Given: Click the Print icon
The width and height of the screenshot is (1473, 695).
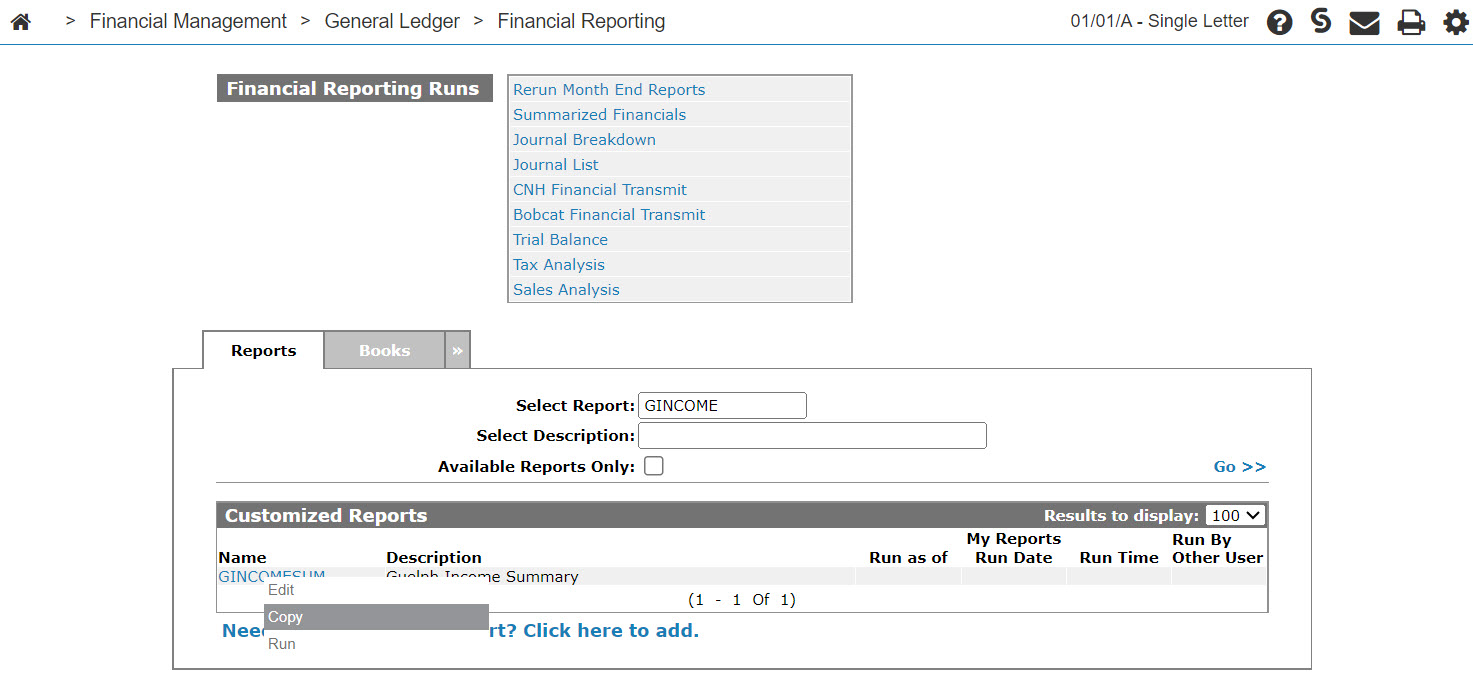Looking at the screenshot, I should (x=1411, y=22).
